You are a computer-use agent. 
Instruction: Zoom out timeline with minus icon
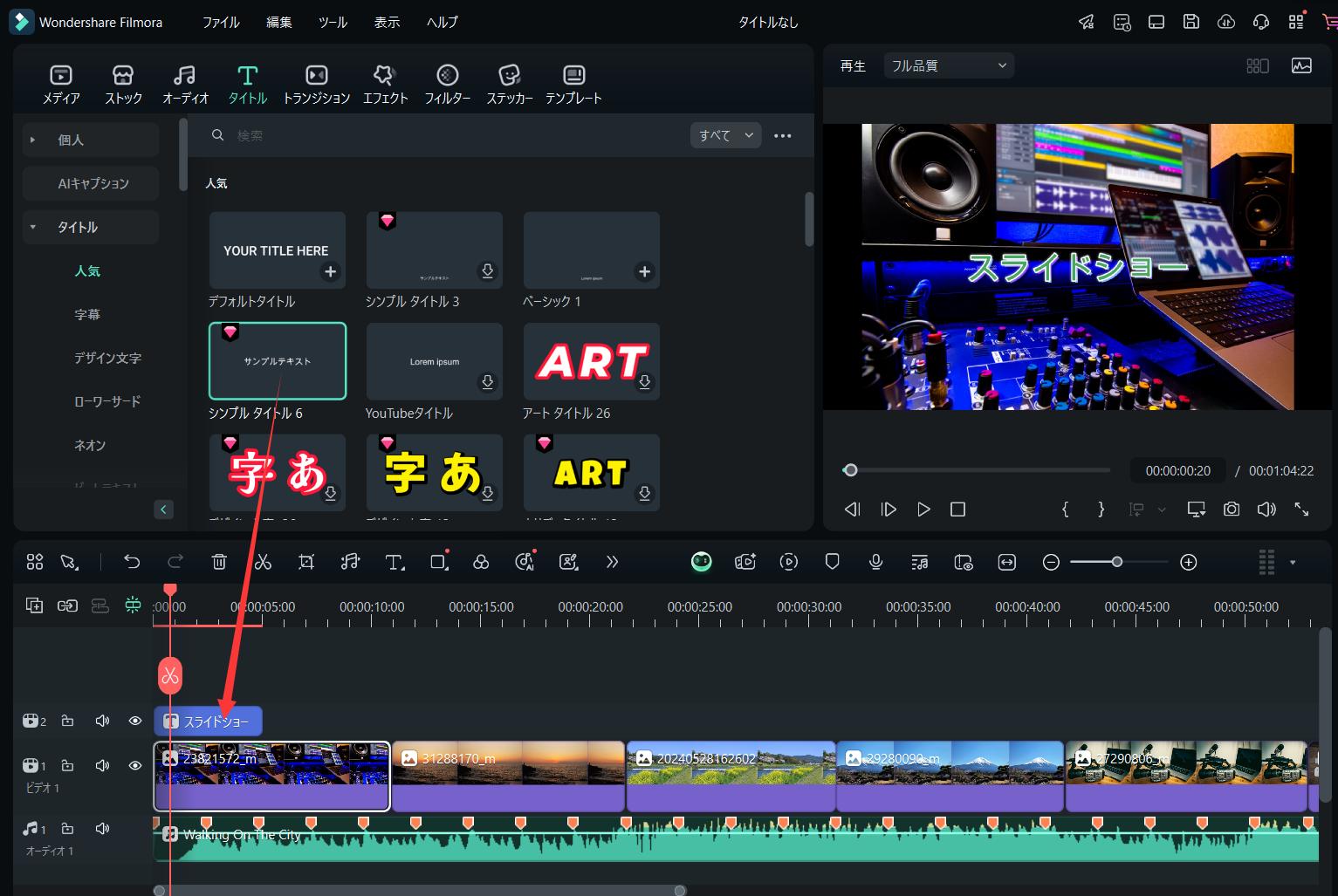tap(1051, 563)
